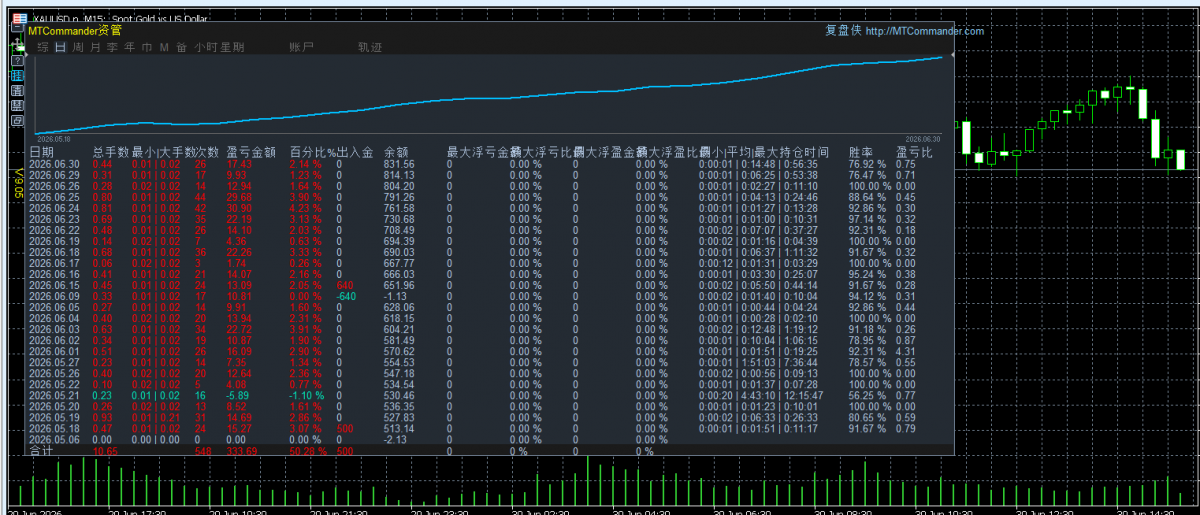
Task: Select the 年 yearly tab
Action: click(x=129, y=47)
